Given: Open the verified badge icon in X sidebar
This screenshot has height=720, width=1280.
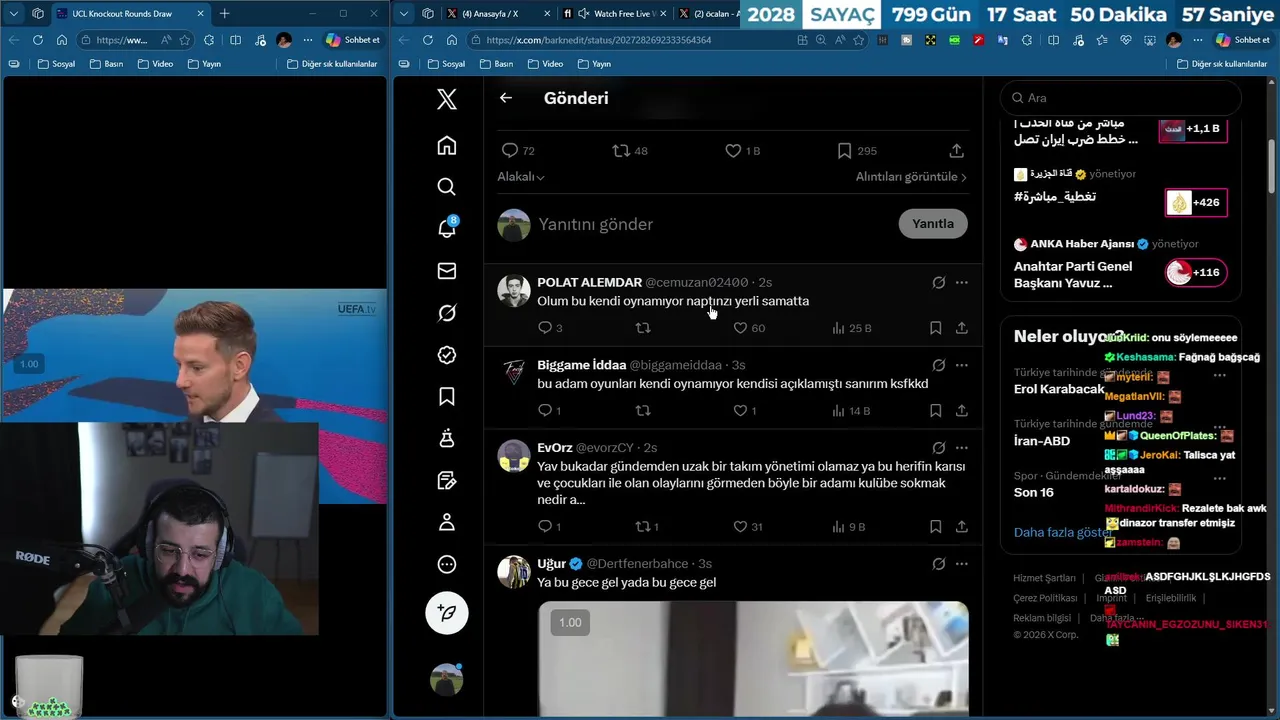Looking at the screenshot, I should point(447,355).
